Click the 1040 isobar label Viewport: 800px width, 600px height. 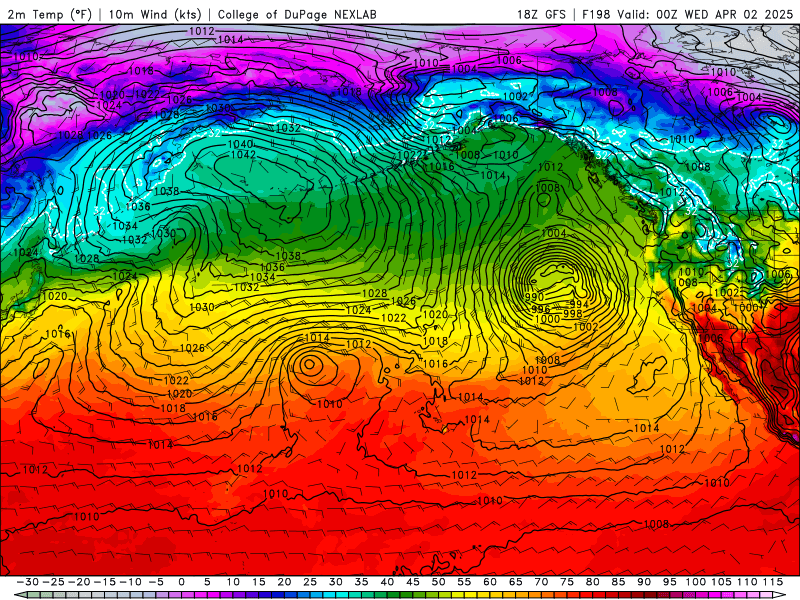click(240, 144)
